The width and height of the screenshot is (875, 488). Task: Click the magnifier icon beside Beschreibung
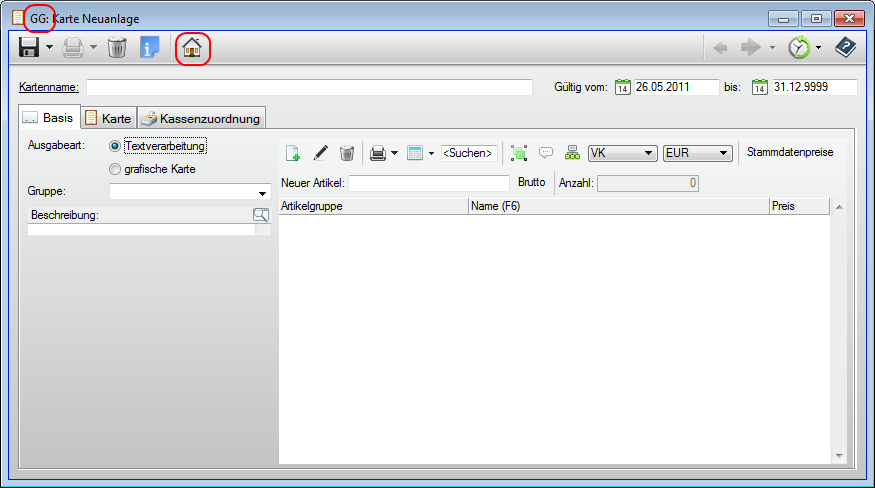pos(261,214)
